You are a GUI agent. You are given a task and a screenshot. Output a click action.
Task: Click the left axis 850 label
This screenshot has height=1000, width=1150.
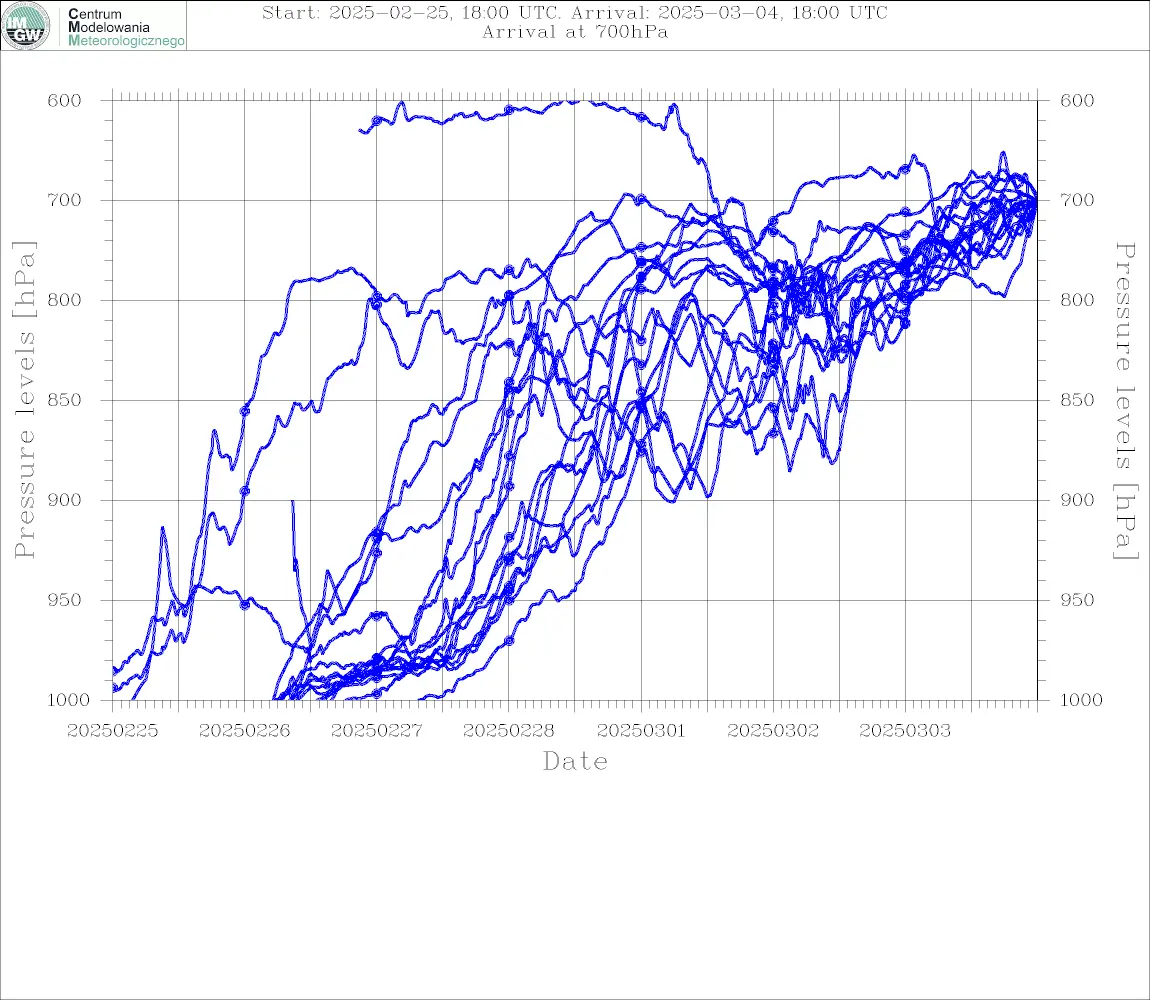click(x=65, y=400)
